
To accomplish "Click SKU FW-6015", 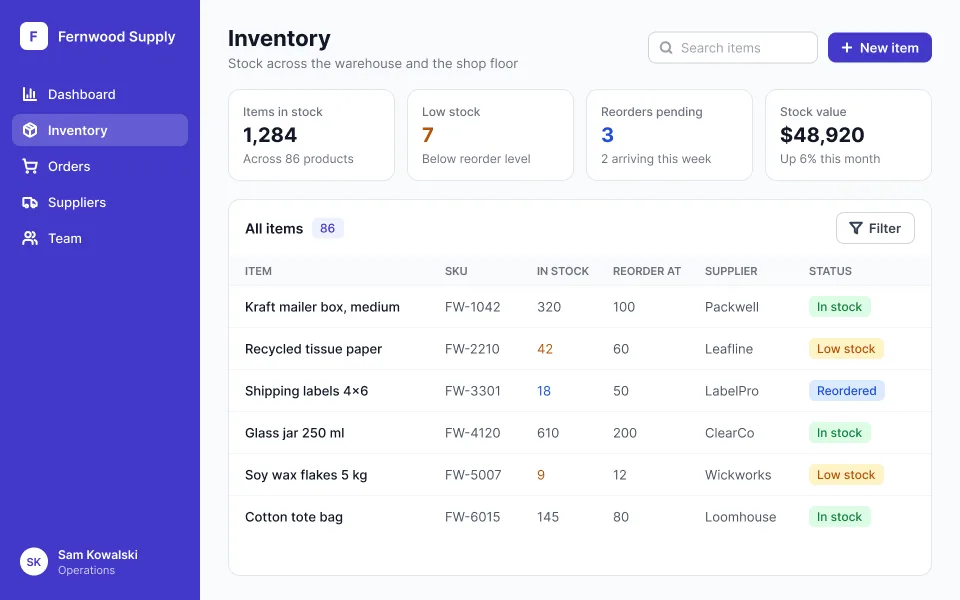I will tap(473, 517).
